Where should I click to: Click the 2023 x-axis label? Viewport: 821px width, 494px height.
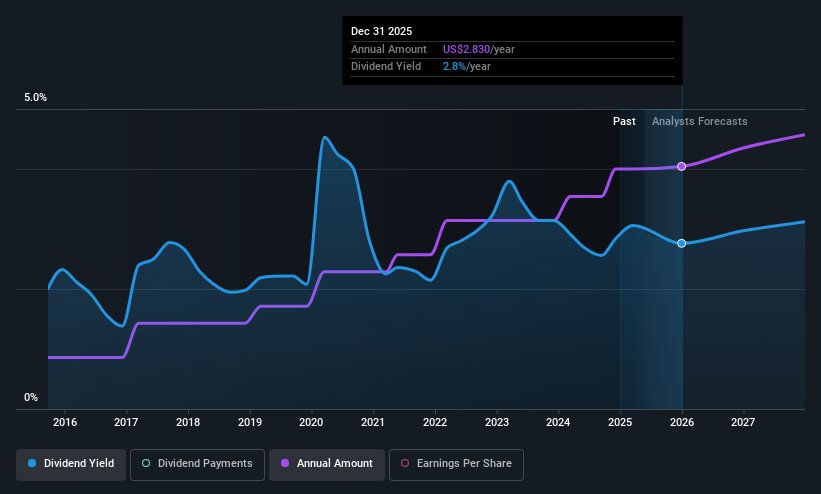(497, 422)
